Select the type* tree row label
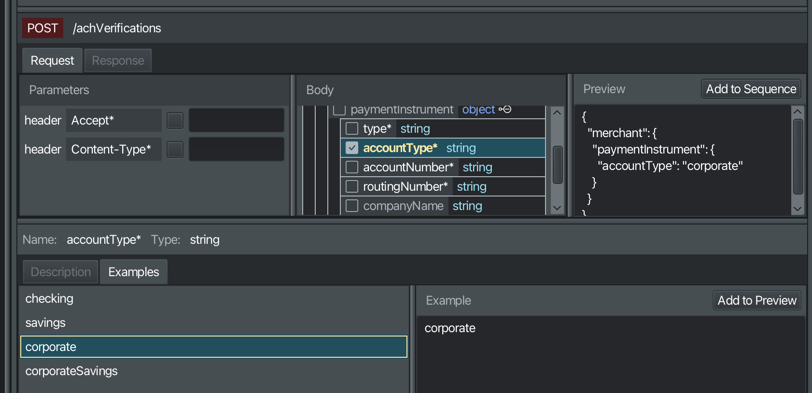This screenshot has height=393, width=812. point(378,128)
